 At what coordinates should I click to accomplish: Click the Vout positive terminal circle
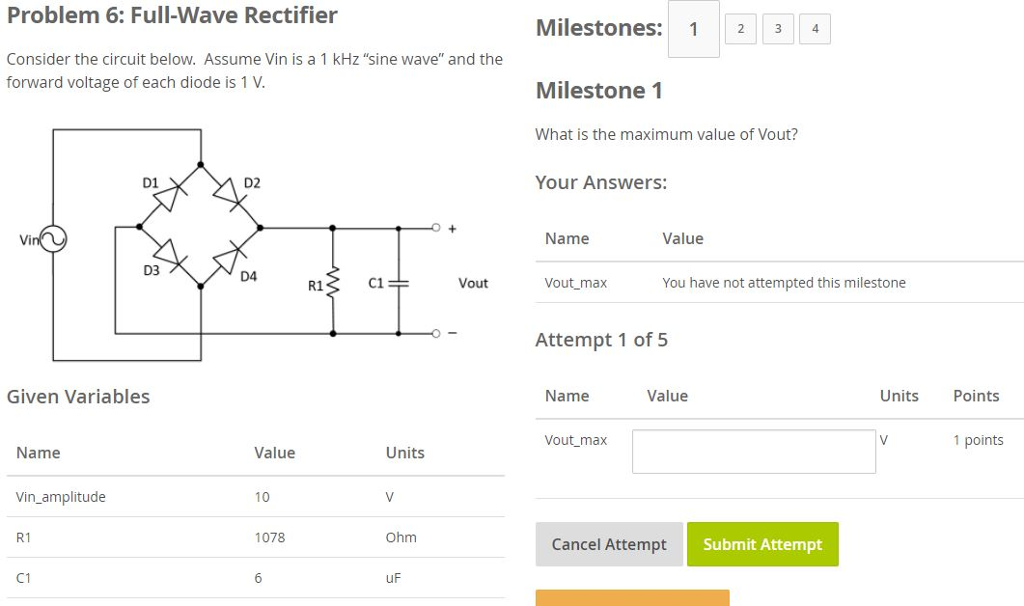[x=435, y=227]
